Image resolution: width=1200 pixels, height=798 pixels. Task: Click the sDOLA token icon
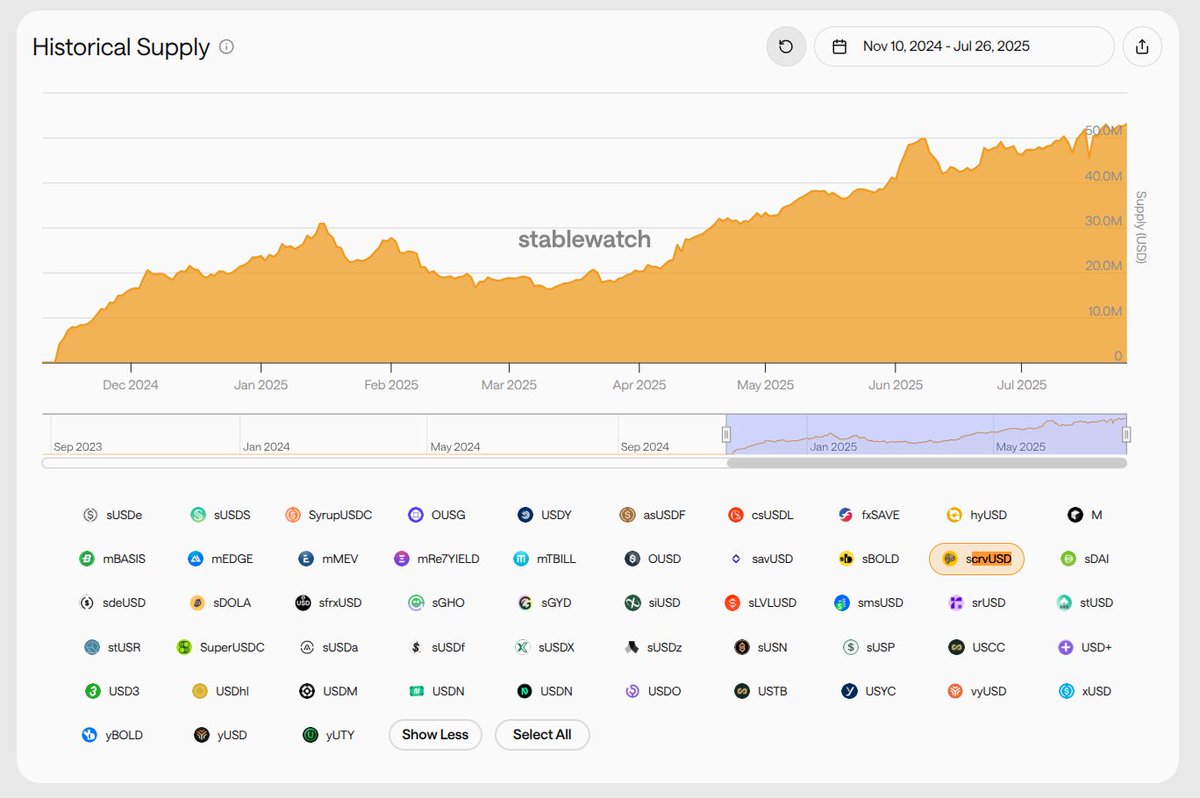tap(197, 603)
